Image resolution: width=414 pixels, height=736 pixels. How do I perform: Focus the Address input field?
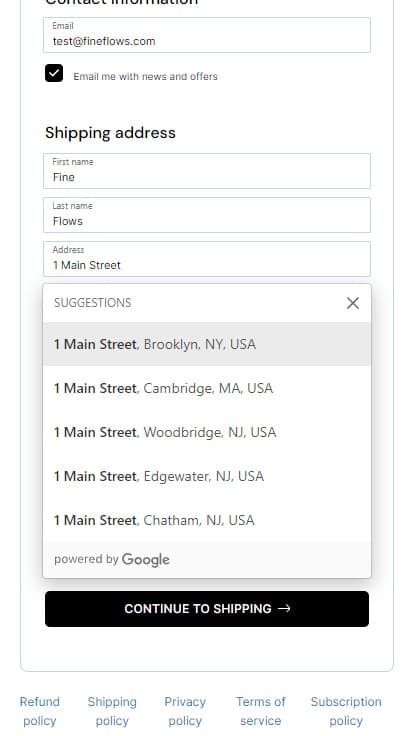[x=207, y=259]
